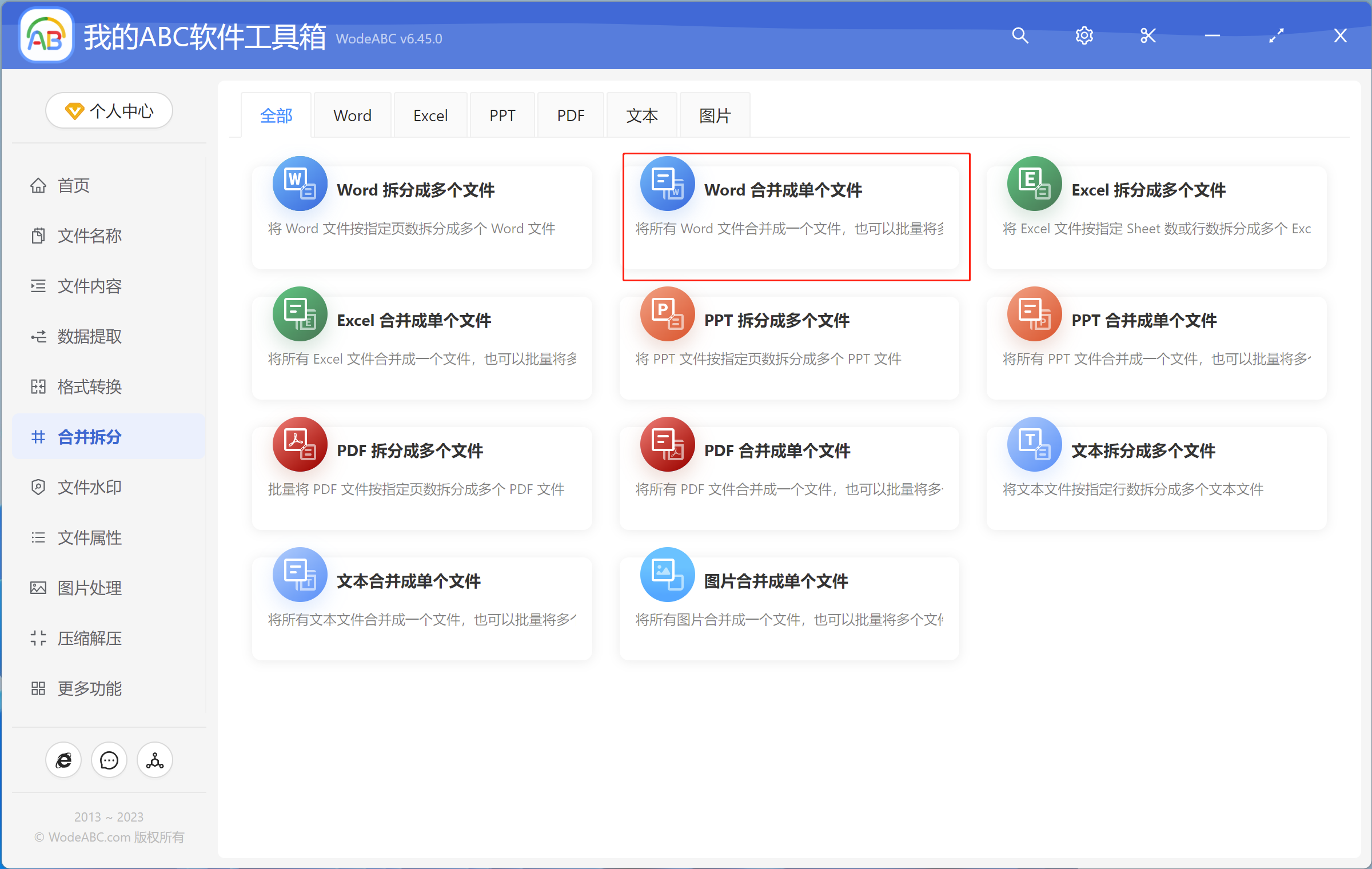
Task: Select the 数据提取 data extraction tool
Action: 89,336
